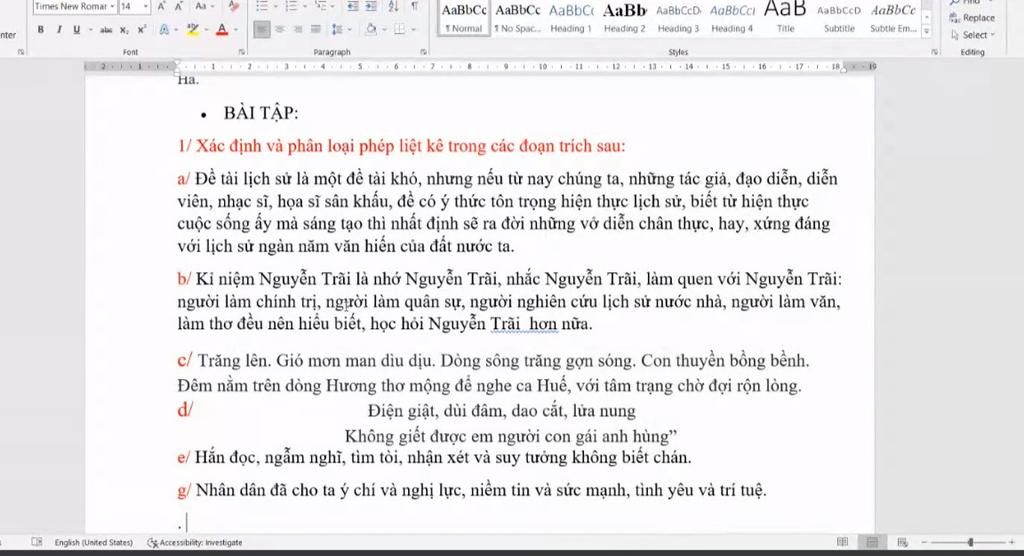
Task: Click zoom out minus button
Action: click(x=924, y=542)
